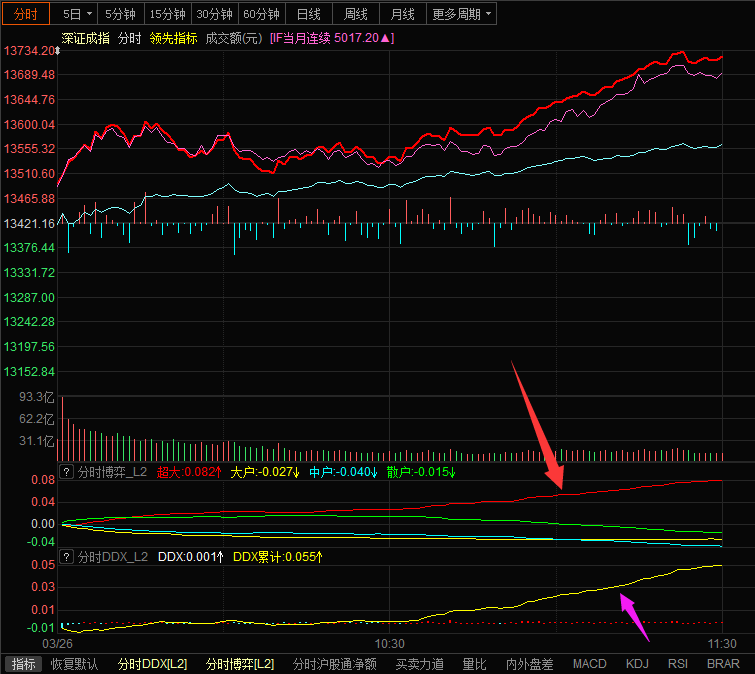The width and height of the screenshot is (755, 674).
Task: Switch to the 日线 chart period
Action: click(309, 14)
